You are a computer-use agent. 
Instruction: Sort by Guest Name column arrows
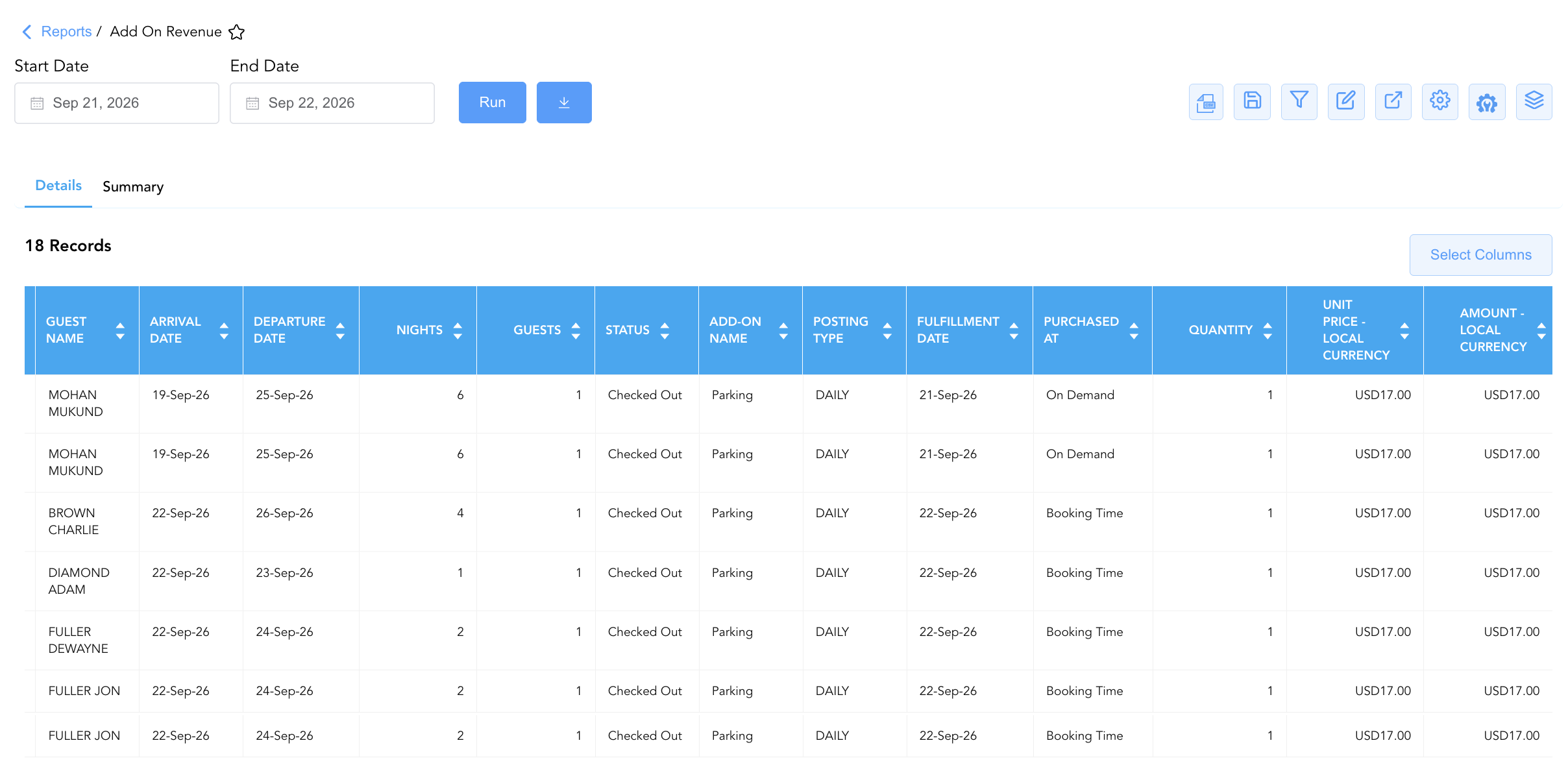120,330
